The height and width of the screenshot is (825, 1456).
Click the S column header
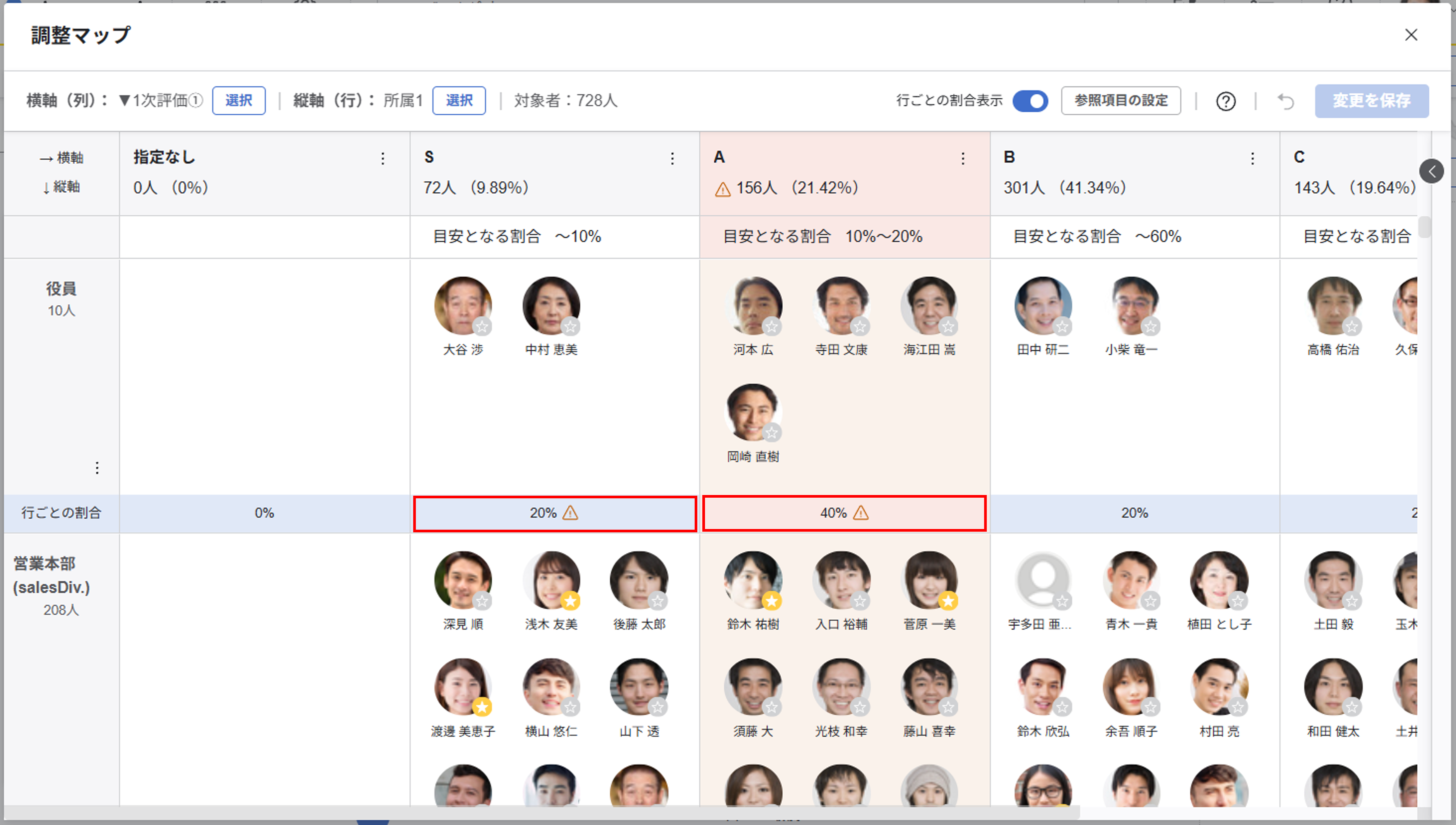[x=429, y=158]
